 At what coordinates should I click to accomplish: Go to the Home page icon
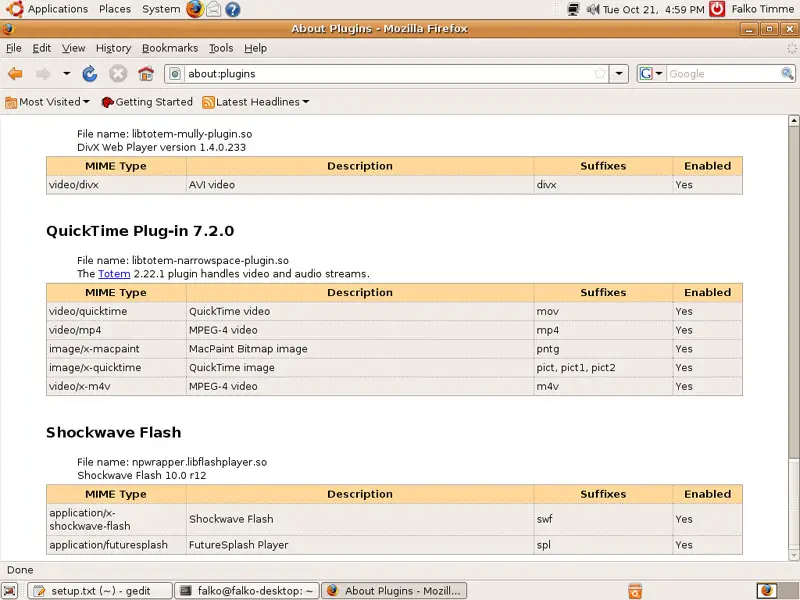pyautogui.click(x=146, y=74)
